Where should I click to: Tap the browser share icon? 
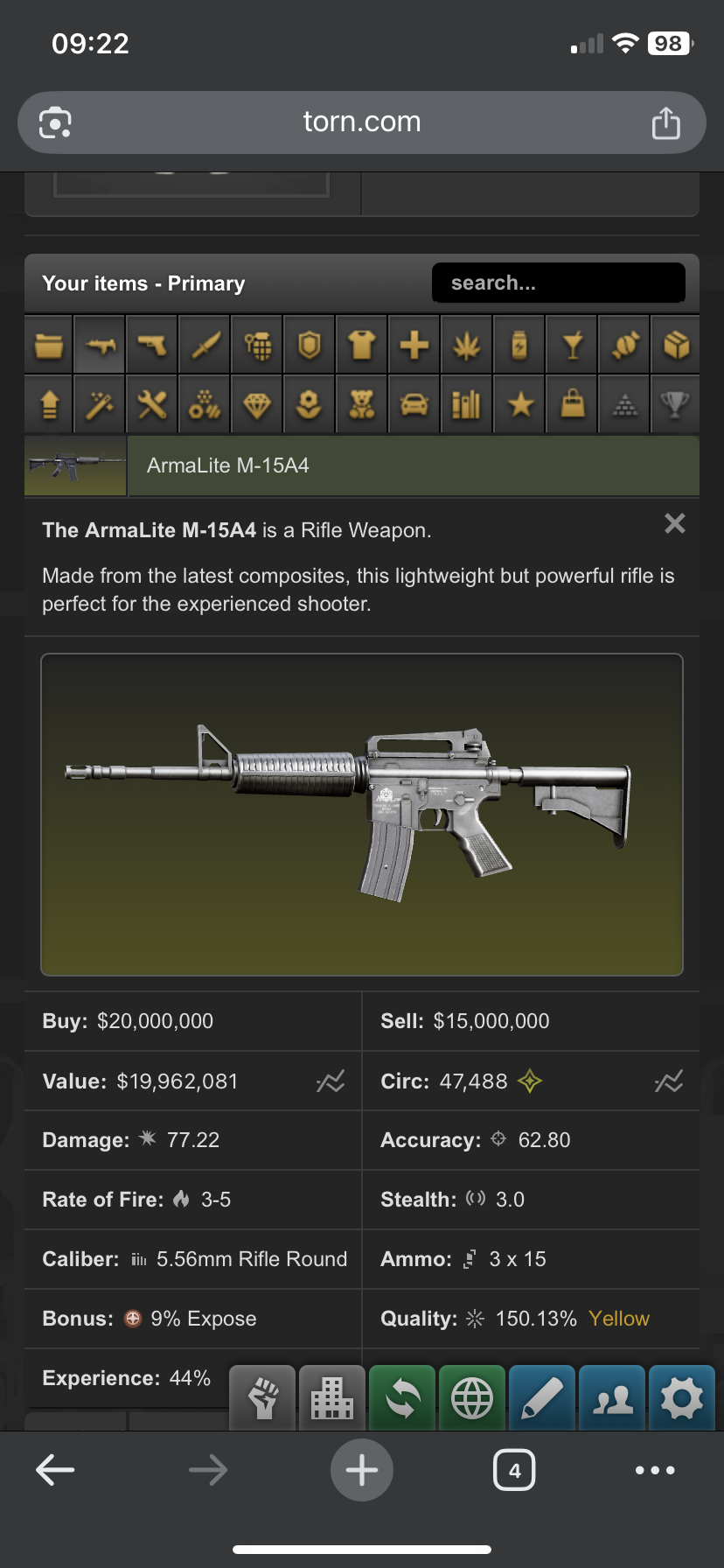(666, 122)
